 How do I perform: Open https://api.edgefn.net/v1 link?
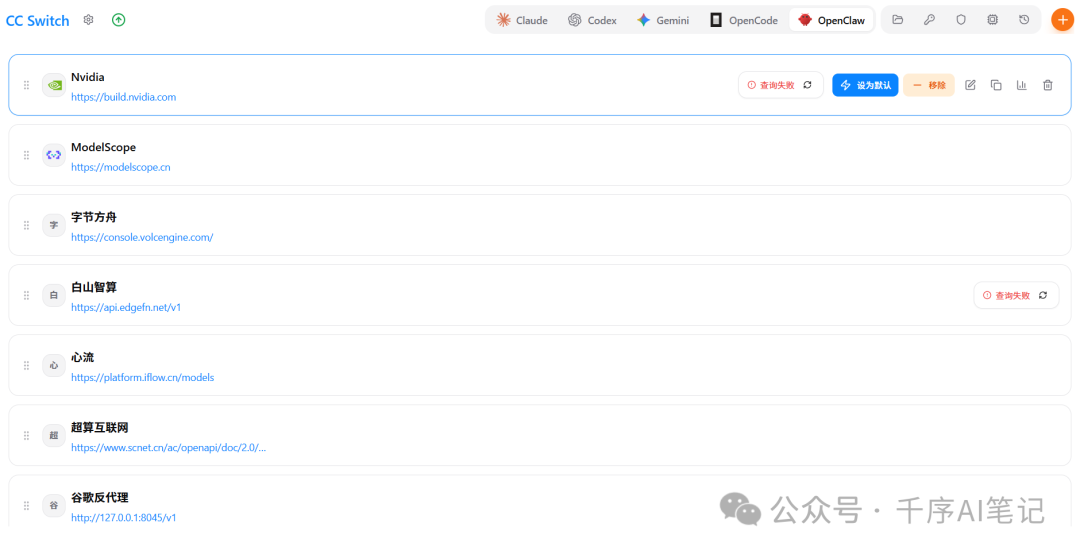point(126,307)
